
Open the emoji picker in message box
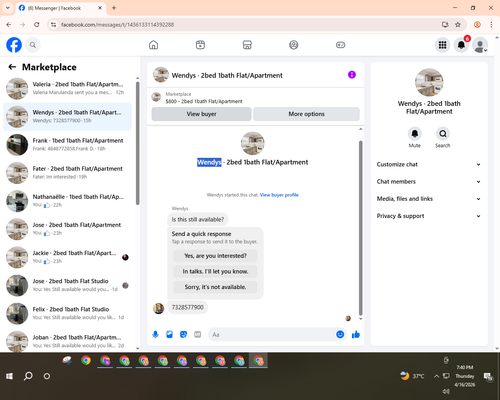point(340,334)
